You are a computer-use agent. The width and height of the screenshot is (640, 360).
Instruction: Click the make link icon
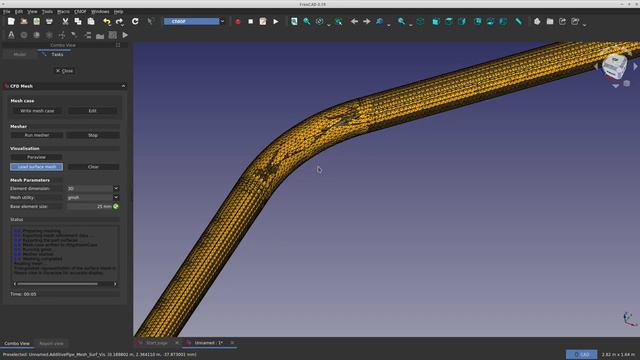562,21
